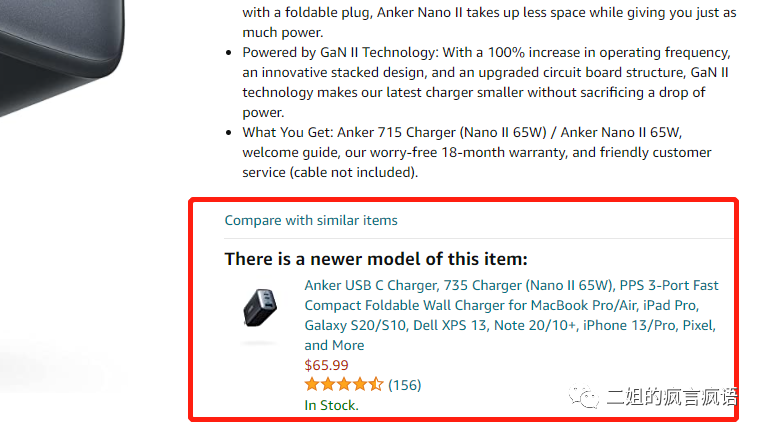This screenshot has height=430, width=763.
Task: Click the In Stock status text
Action: 331,405
